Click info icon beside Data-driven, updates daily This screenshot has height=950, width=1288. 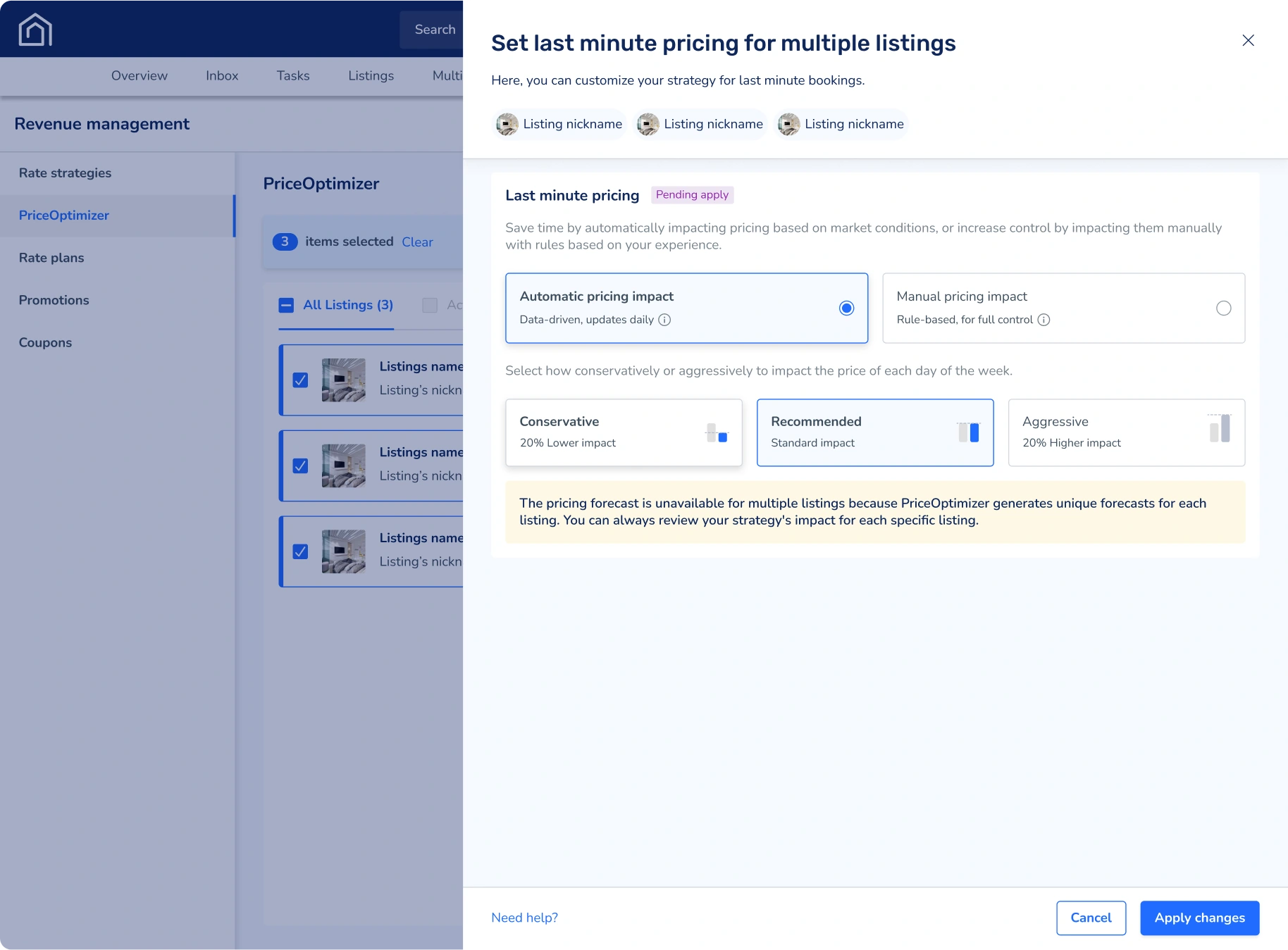coord(664,320)
